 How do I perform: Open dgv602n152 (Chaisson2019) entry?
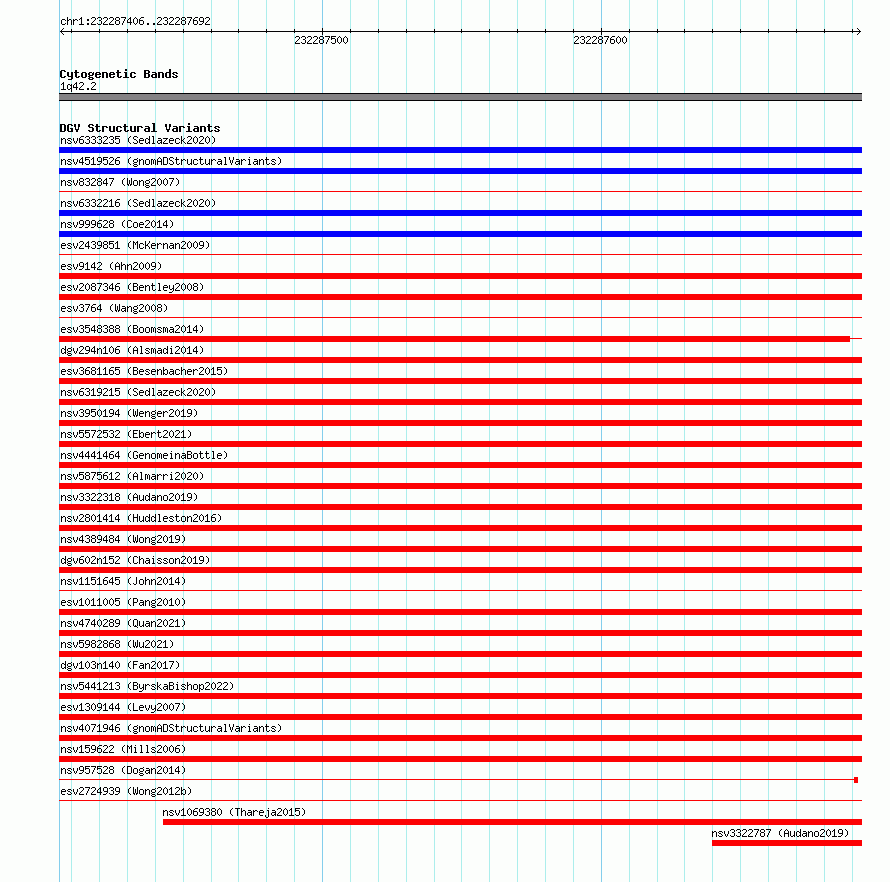pyautogui.click(x=135, y=560)
